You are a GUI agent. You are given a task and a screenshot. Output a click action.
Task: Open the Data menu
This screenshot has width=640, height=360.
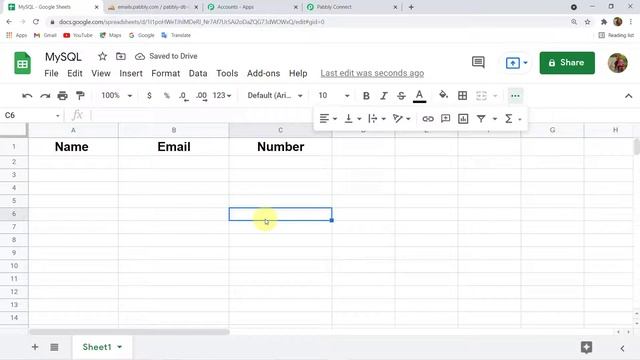198,73
